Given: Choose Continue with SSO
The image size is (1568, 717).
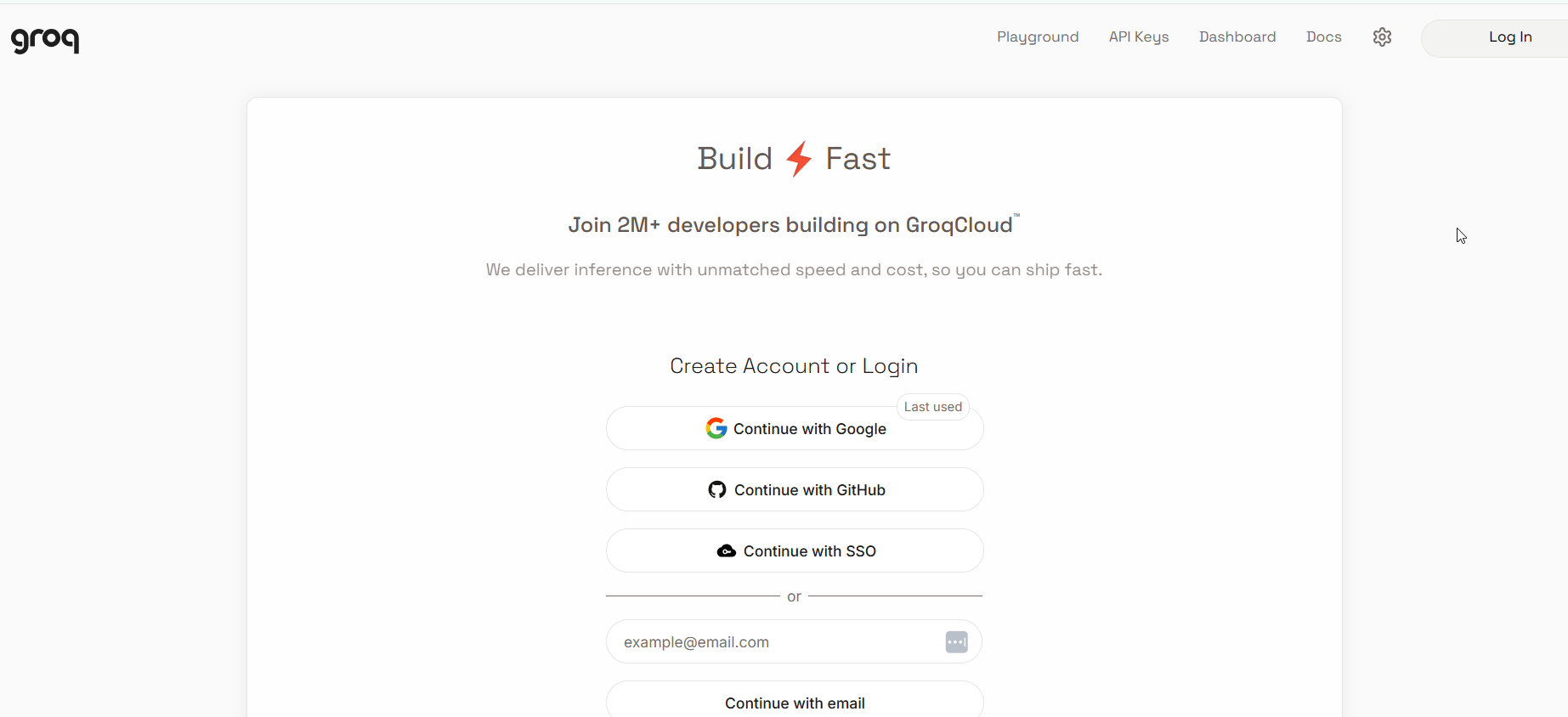Looking at the screenshot, I should (795, 551).
